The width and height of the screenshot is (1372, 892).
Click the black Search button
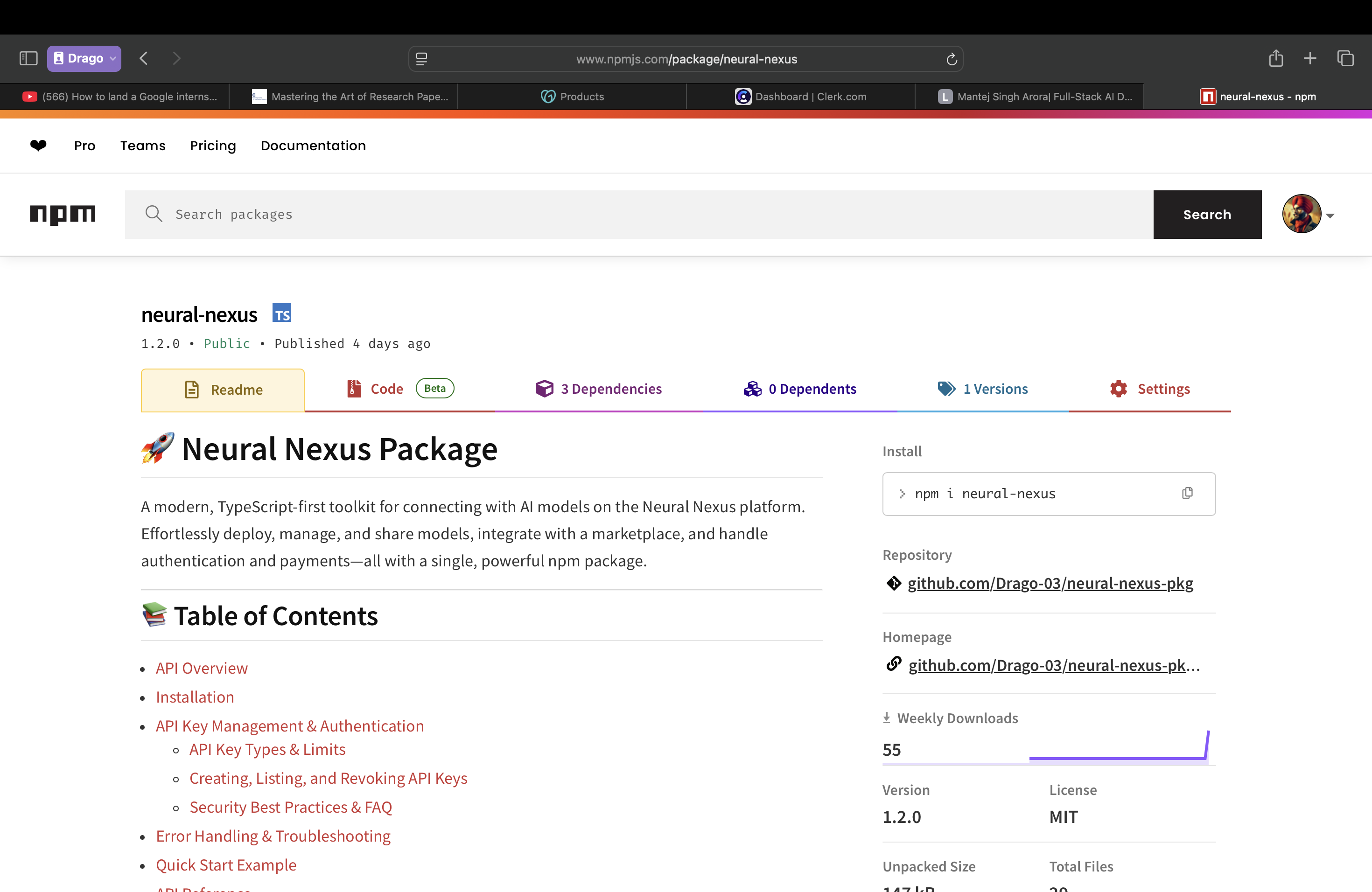(1207, 214)
